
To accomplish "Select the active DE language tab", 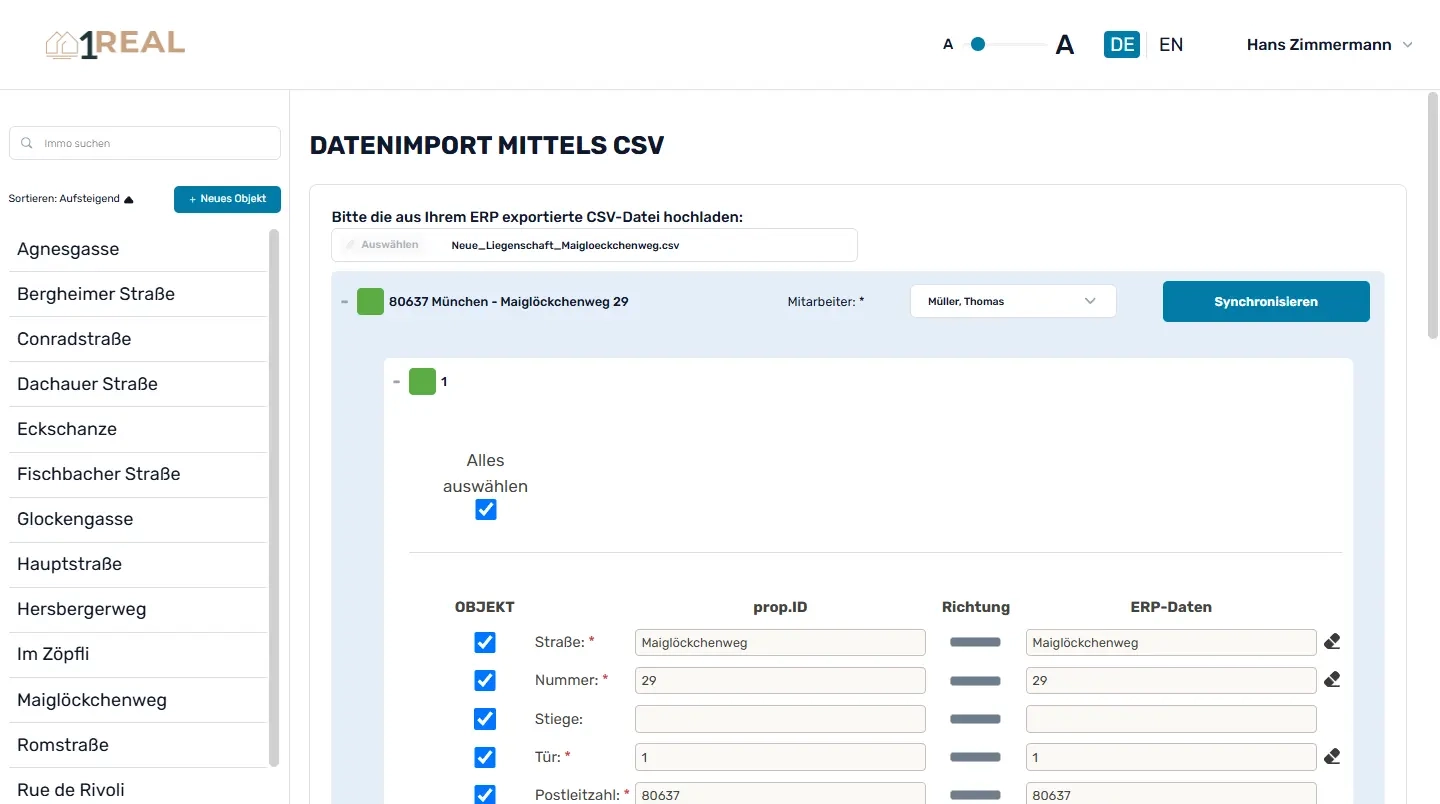I will click(1121, 44).
